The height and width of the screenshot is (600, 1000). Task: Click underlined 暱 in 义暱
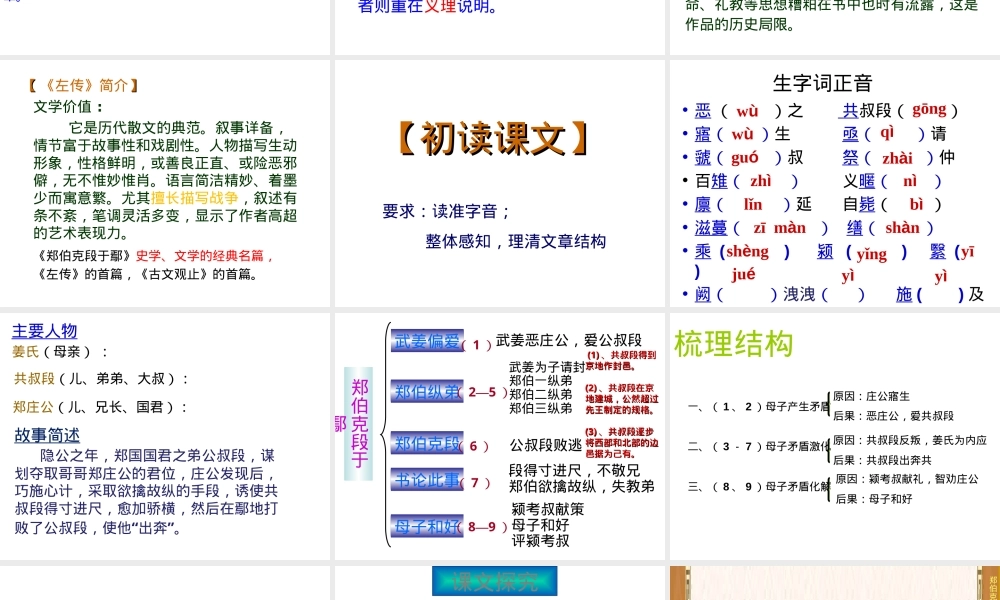click(x=867, y=181)
